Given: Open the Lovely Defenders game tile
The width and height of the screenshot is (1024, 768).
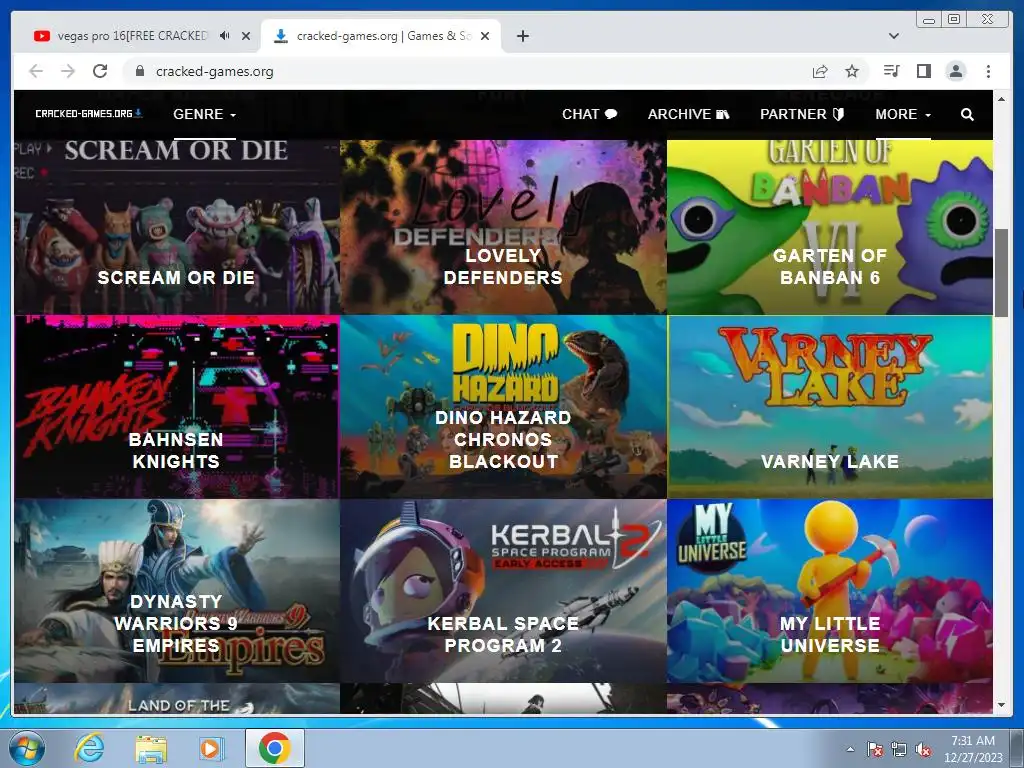Looking at the screenshot, I should pos(503,227).
